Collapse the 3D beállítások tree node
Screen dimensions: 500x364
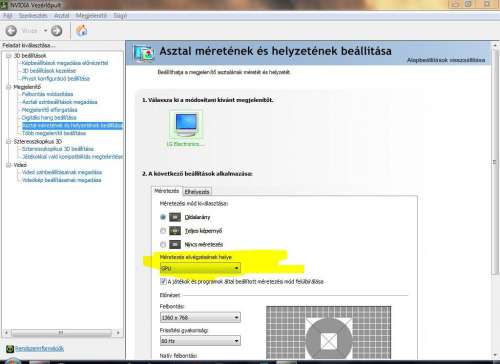click(8, 56)
